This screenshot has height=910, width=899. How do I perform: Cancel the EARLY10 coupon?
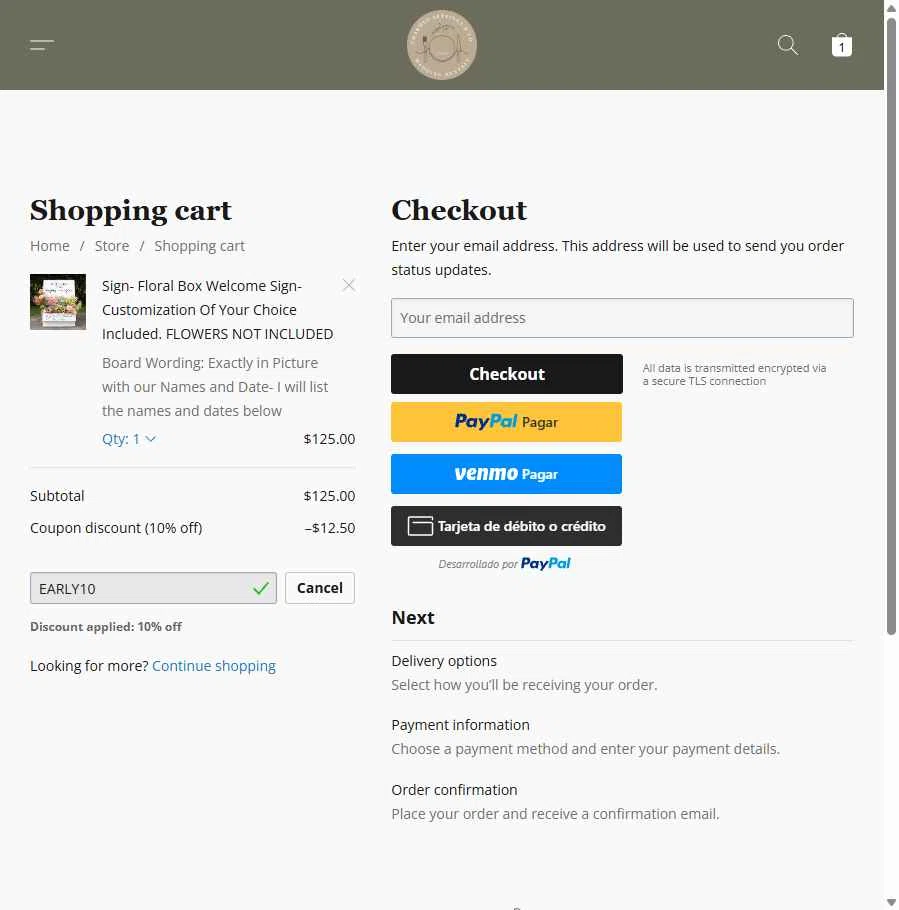point(320,588)
